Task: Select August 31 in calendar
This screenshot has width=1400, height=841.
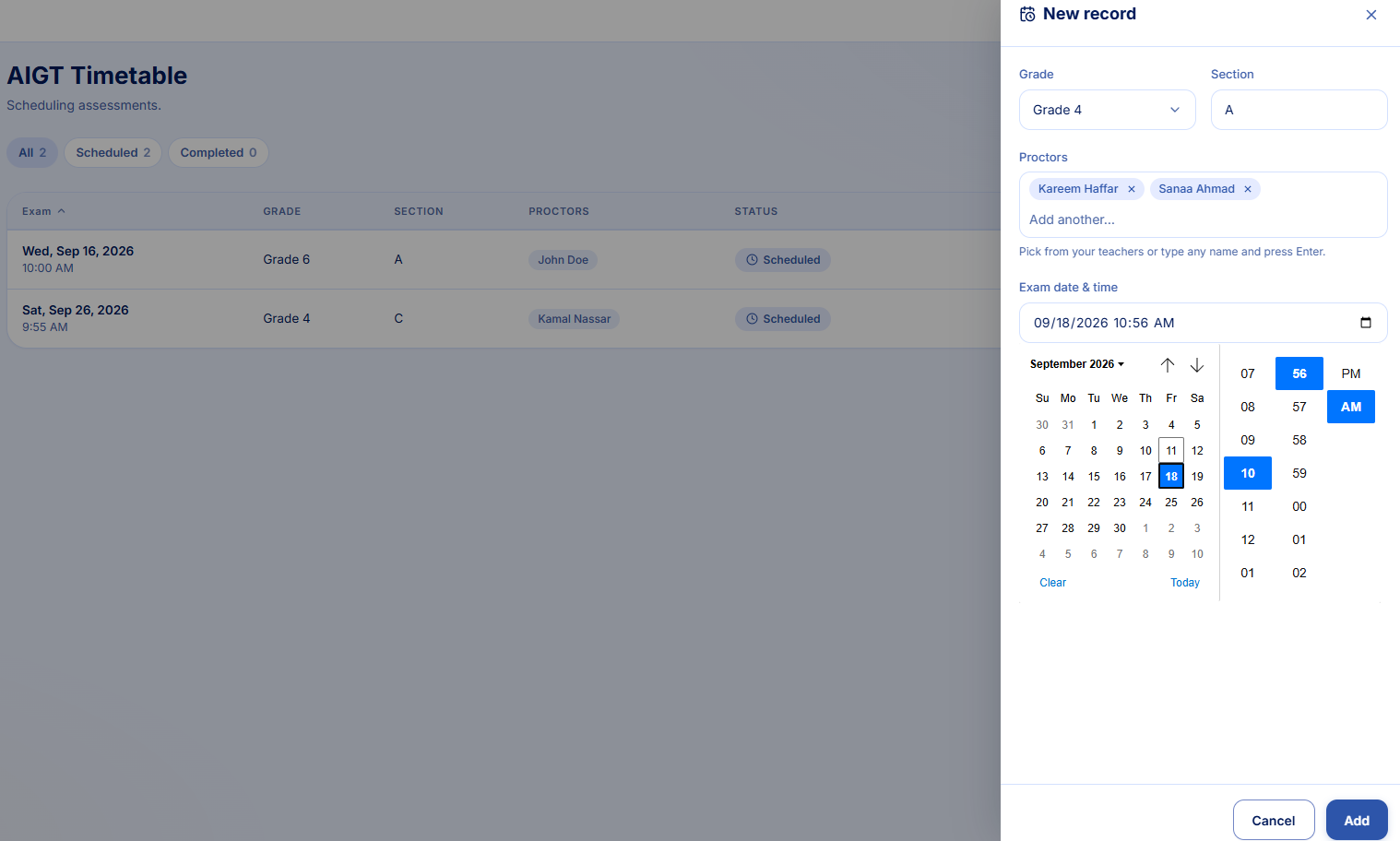Action: point(1068,425)
